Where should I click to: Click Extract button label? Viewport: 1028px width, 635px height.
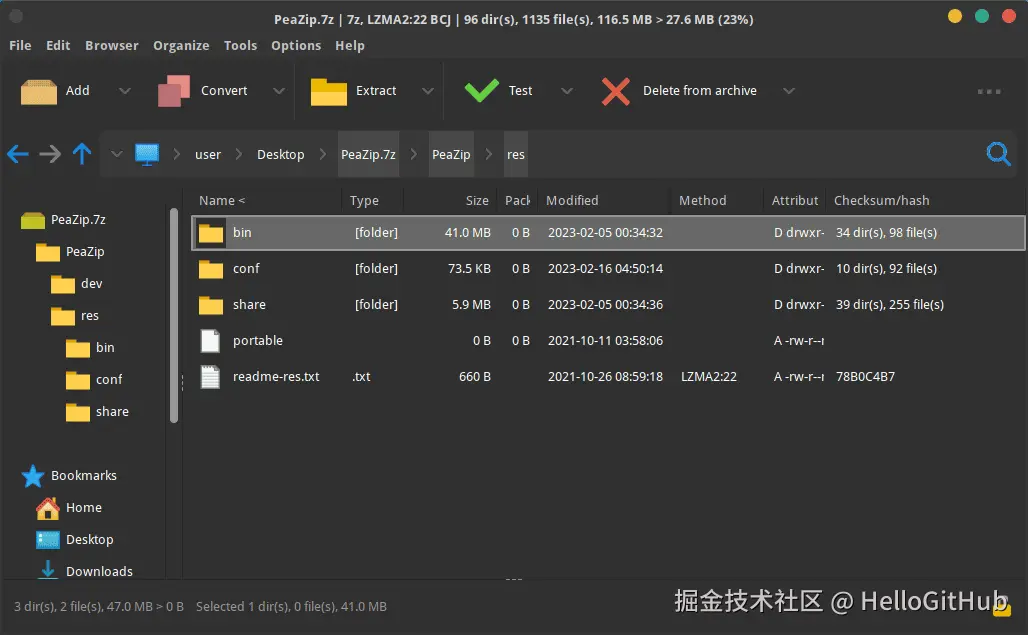tap(376, 90)
